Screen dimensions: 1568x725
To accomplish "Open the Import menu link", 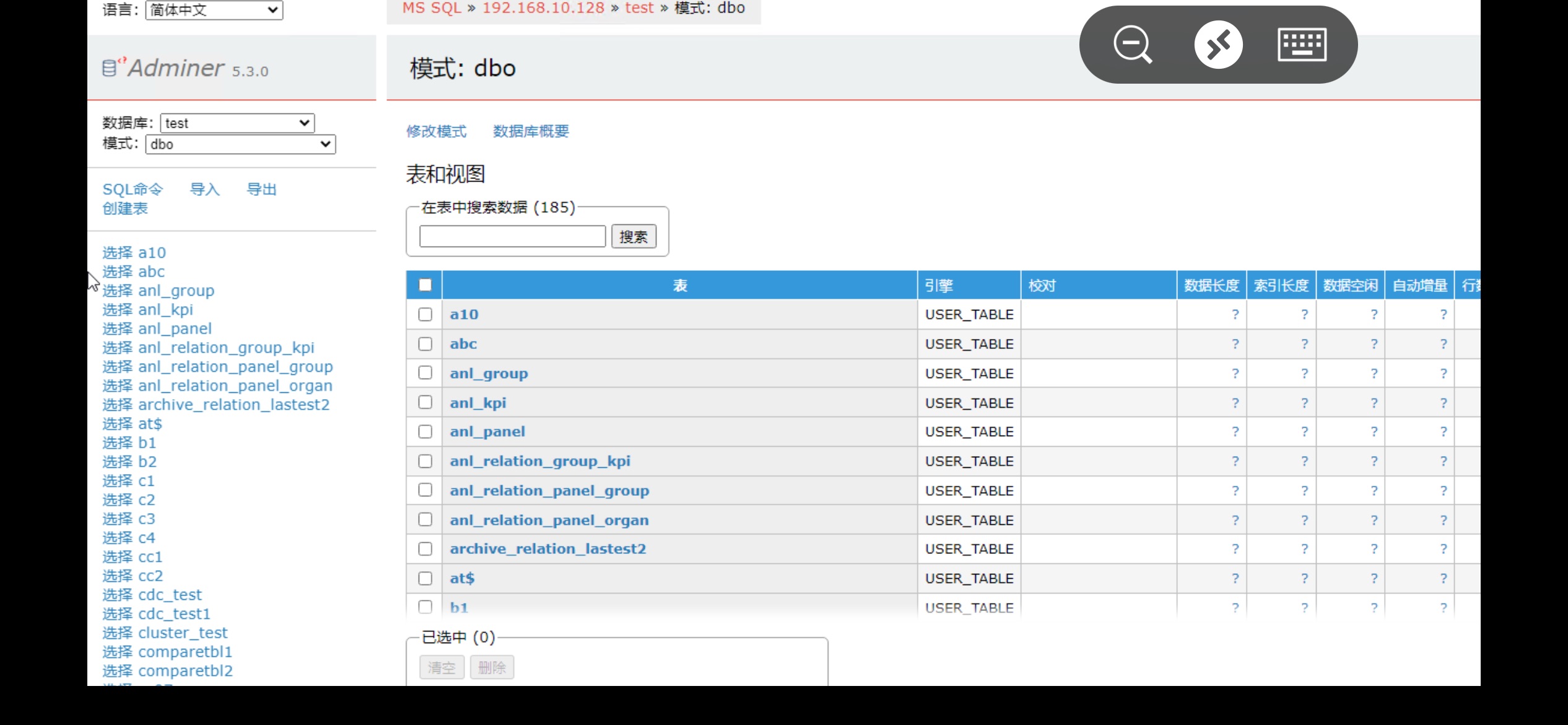I will [204, 190].
